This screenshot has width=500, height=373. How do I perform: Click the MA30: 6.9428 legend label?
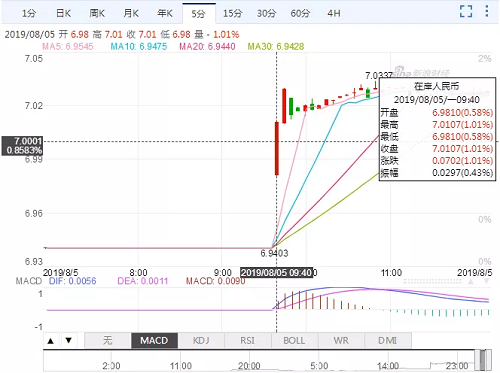[x=276, y=46]
